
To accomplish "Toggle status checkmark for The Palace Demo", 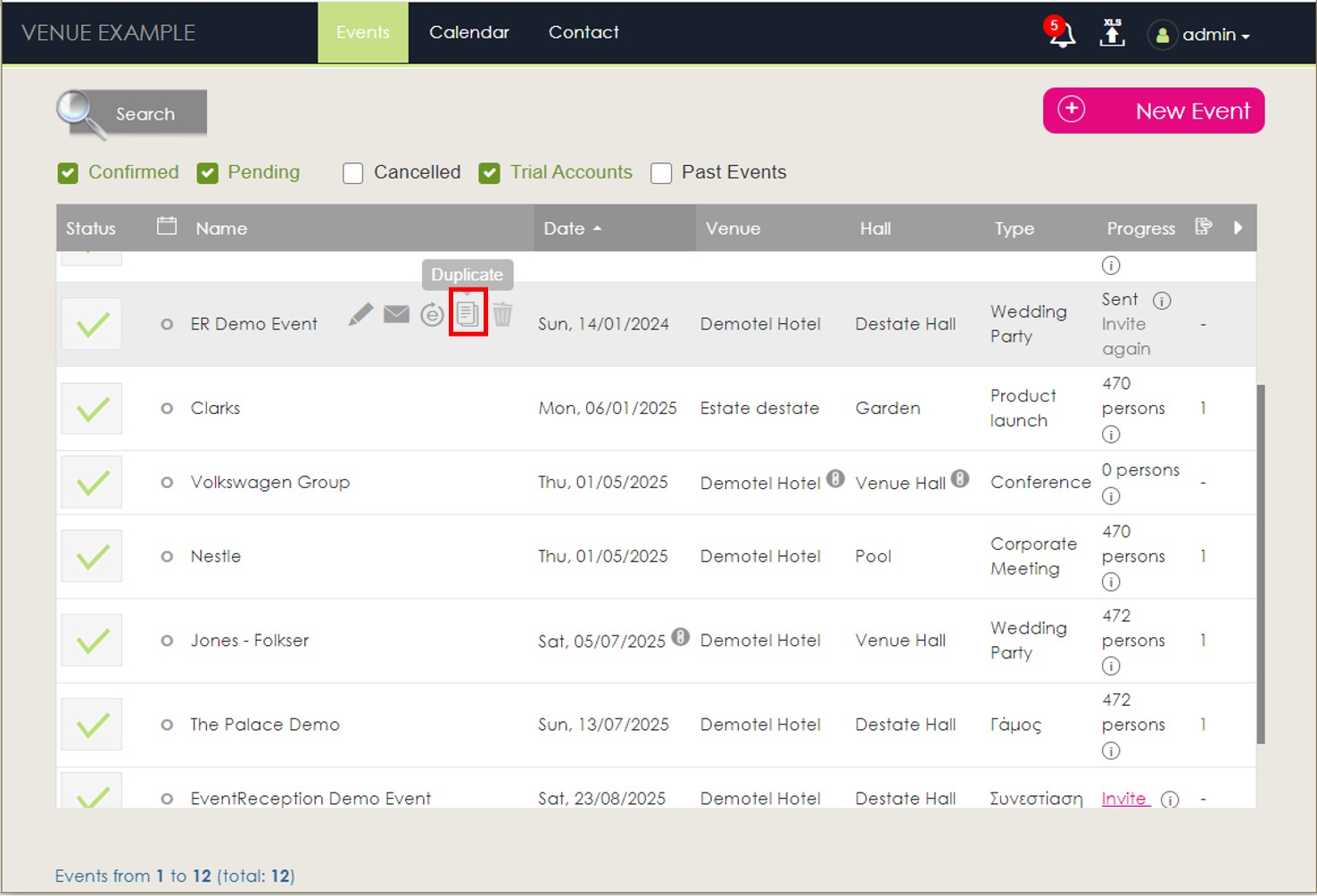I will click(x=92, y=725).
